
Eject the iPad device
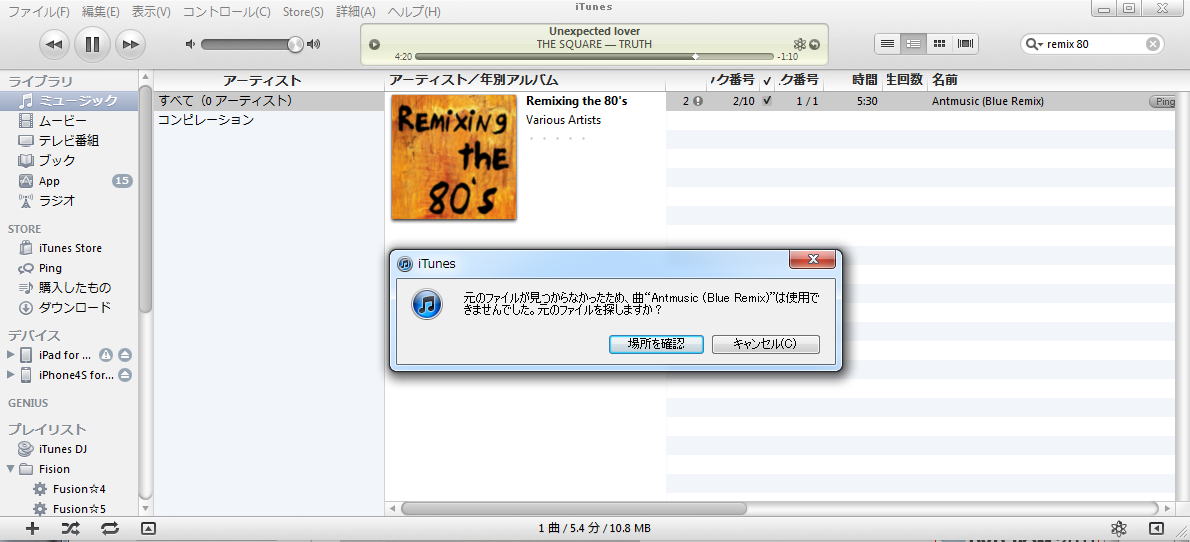[x=125, y=355]
